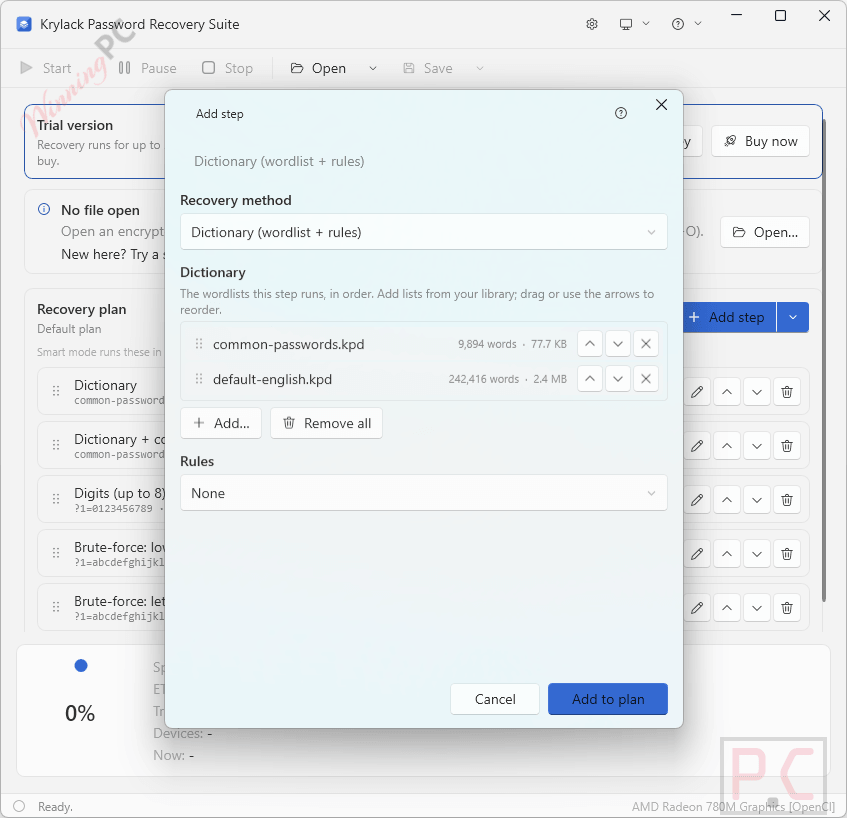
Task: Move default-english.kpd up in list
Action: tap(590, 379)
